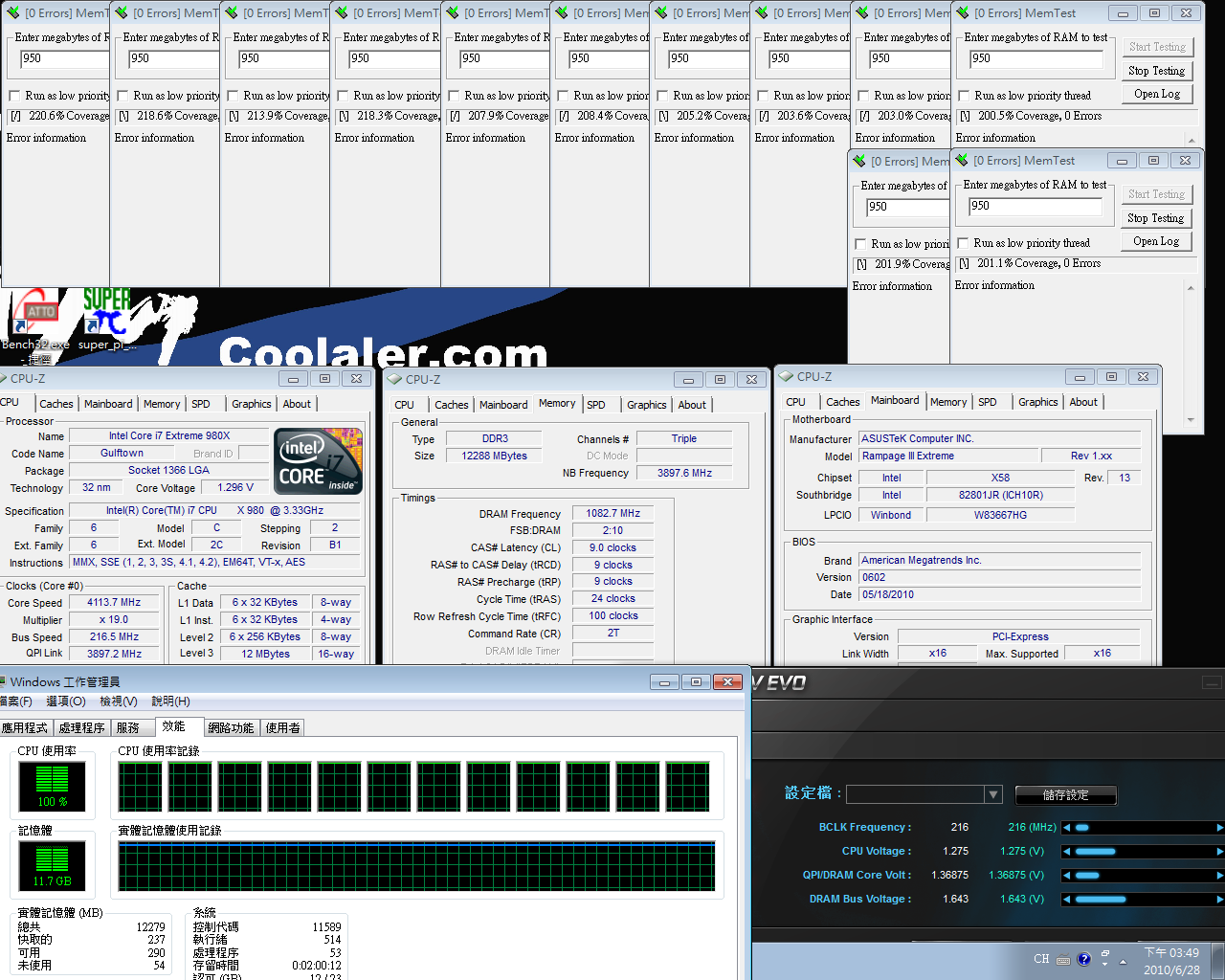
Task: Toggle low priority in MemTest window with 203.6% coverage
Action: point(763,96)
